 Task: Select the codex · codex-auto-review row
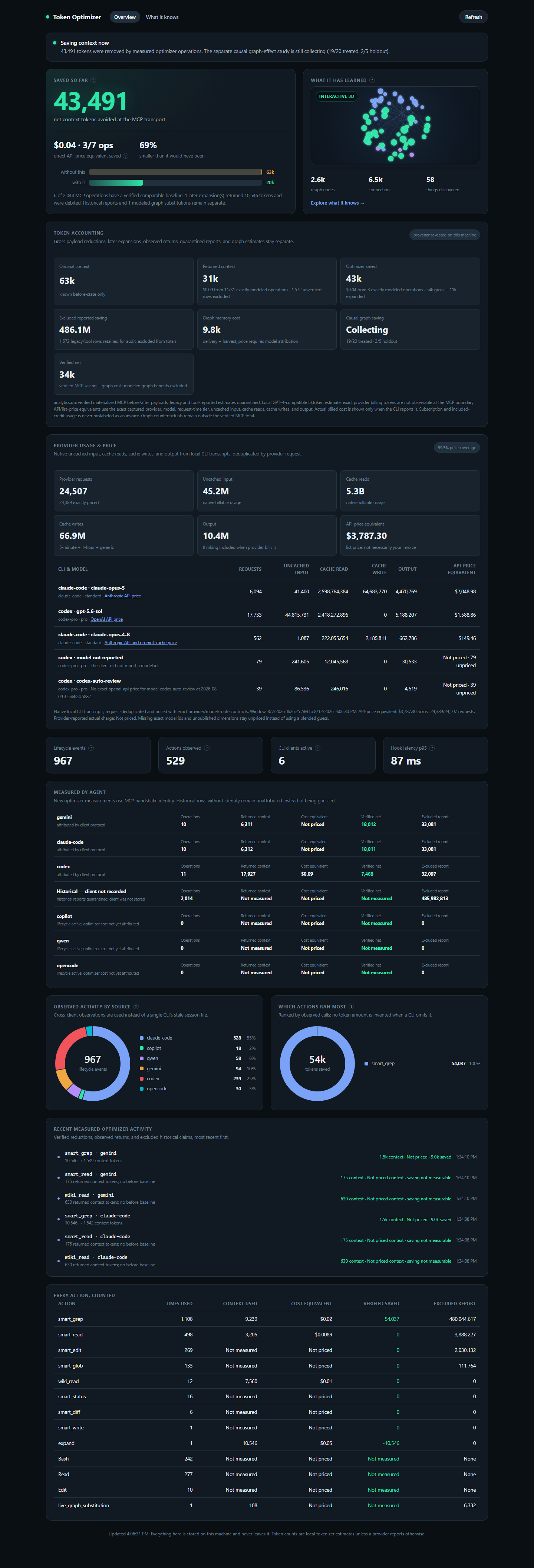267,689
